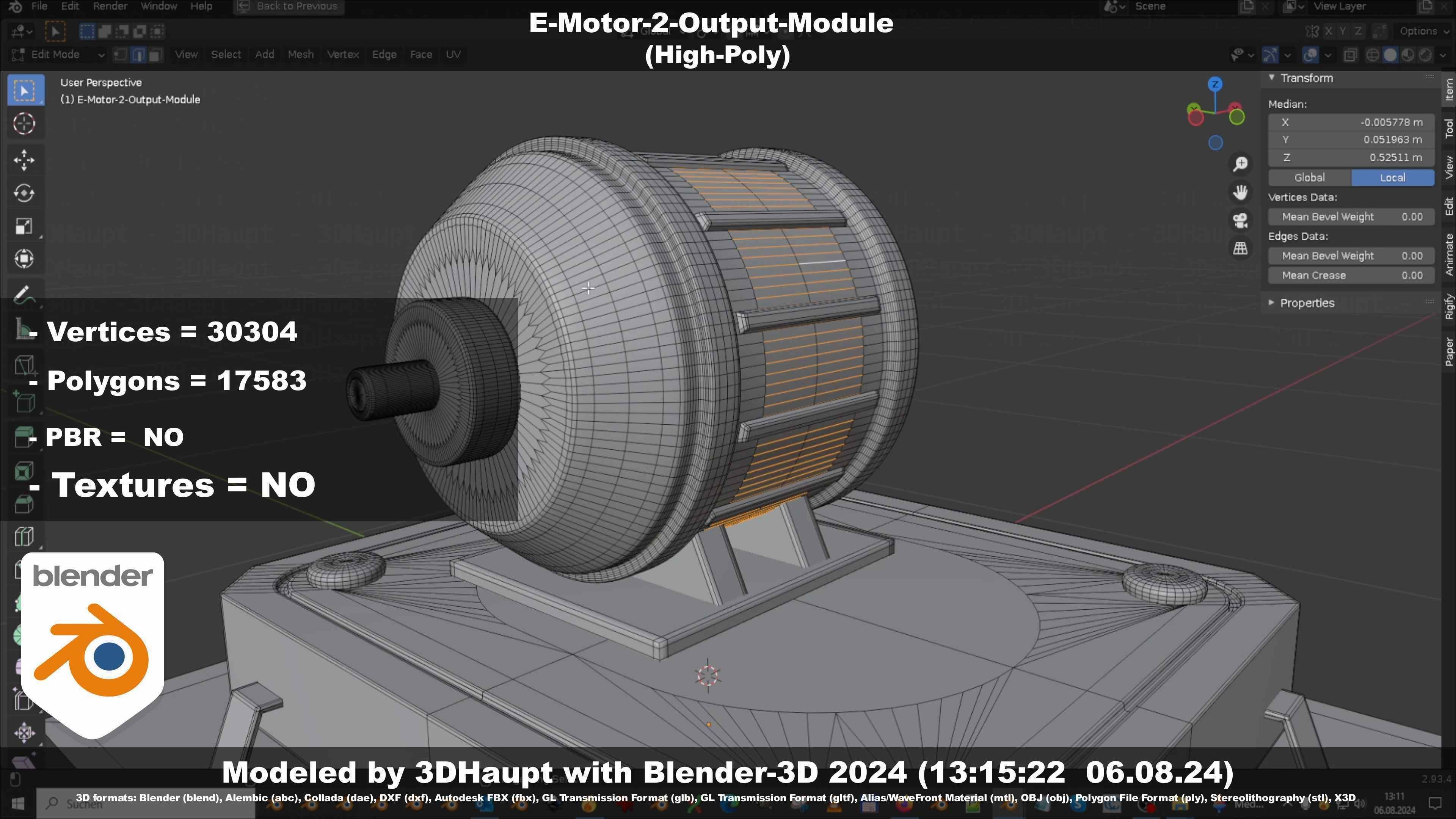Viewport: 1456px width, 819px height.
Task: Switch to rendered shading
Action: 1426,55
